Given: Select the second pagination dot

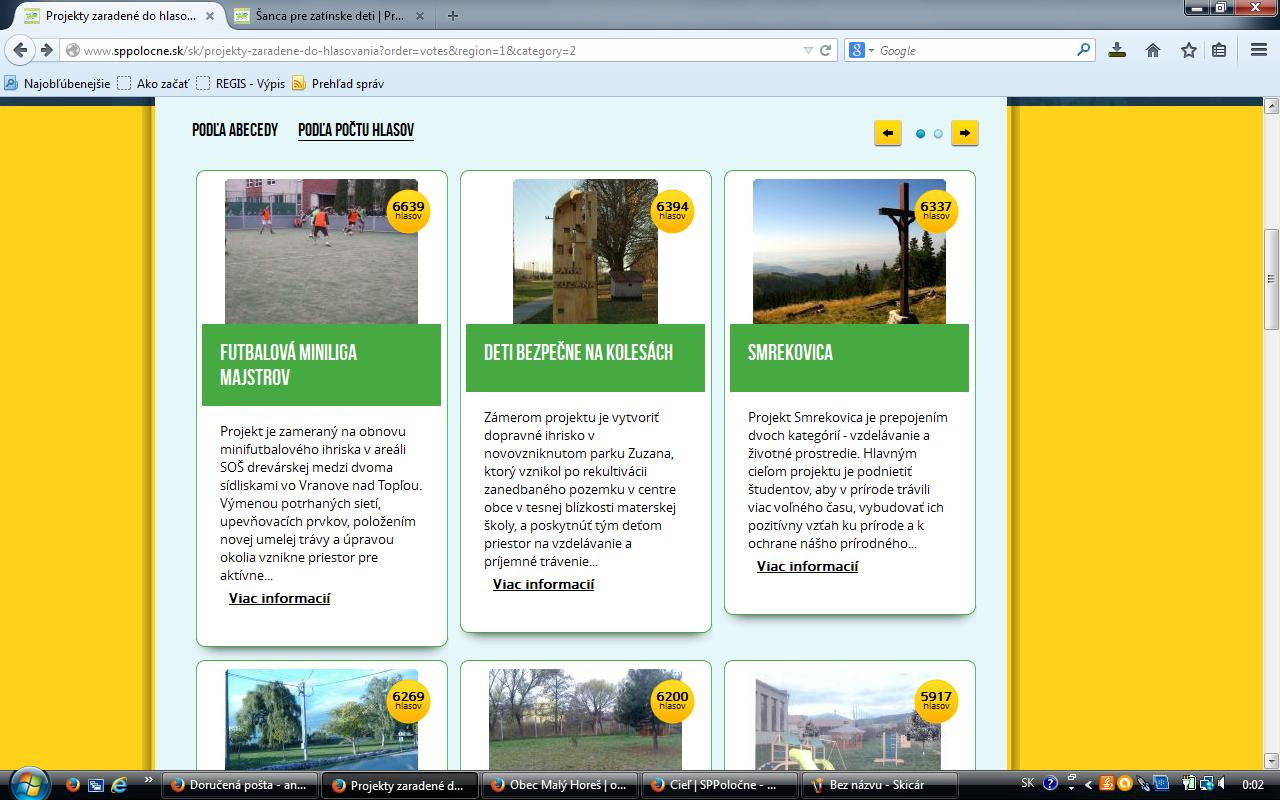Looking at the screenshot, I should [x=938, y=133].
